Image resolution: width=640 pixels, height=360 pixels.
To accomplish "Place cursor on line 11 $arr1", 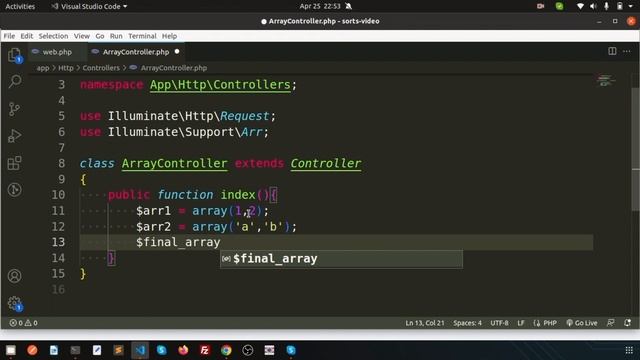I will [153, 211].
